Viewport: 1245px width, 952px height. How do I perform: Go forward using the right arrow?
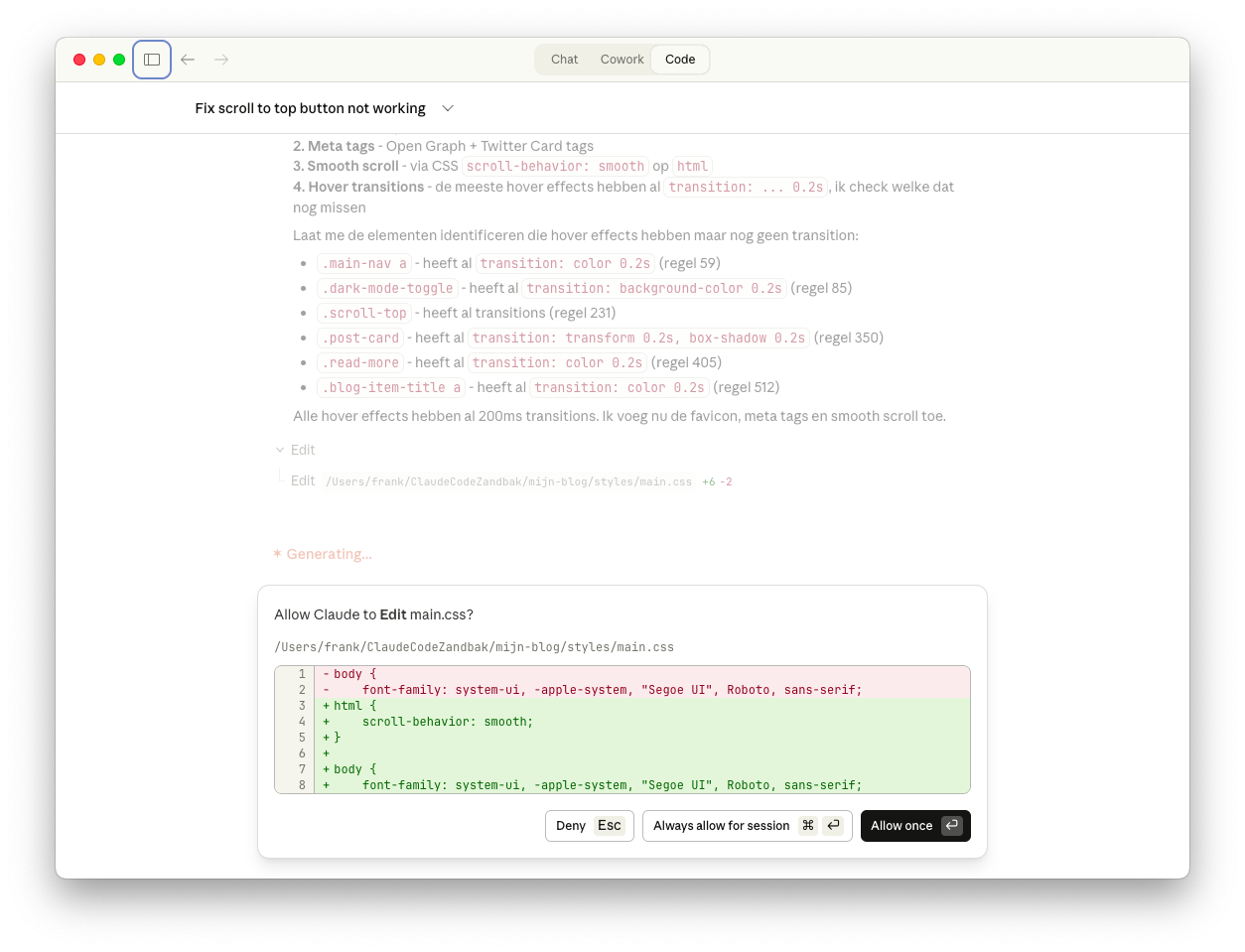(x=221, y=60)
